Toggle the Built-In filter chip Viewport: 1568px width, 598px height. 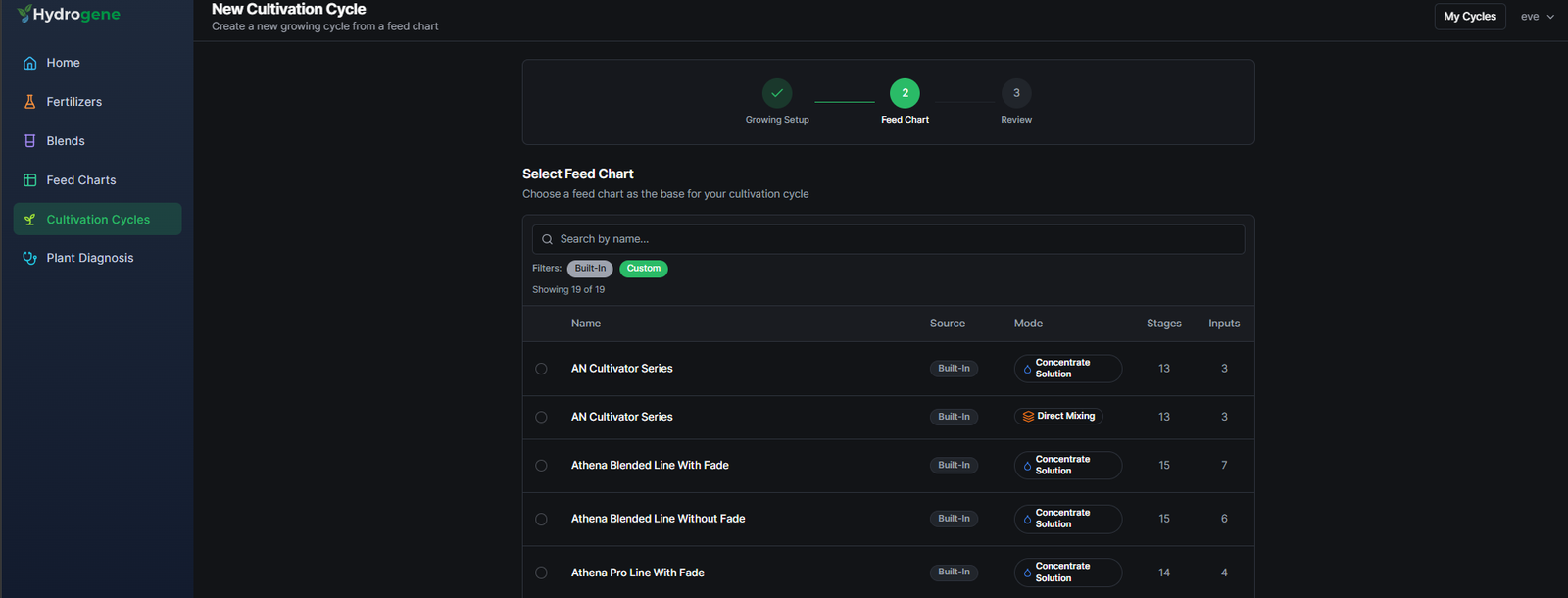pyautogui.click(x=590, y=269)
